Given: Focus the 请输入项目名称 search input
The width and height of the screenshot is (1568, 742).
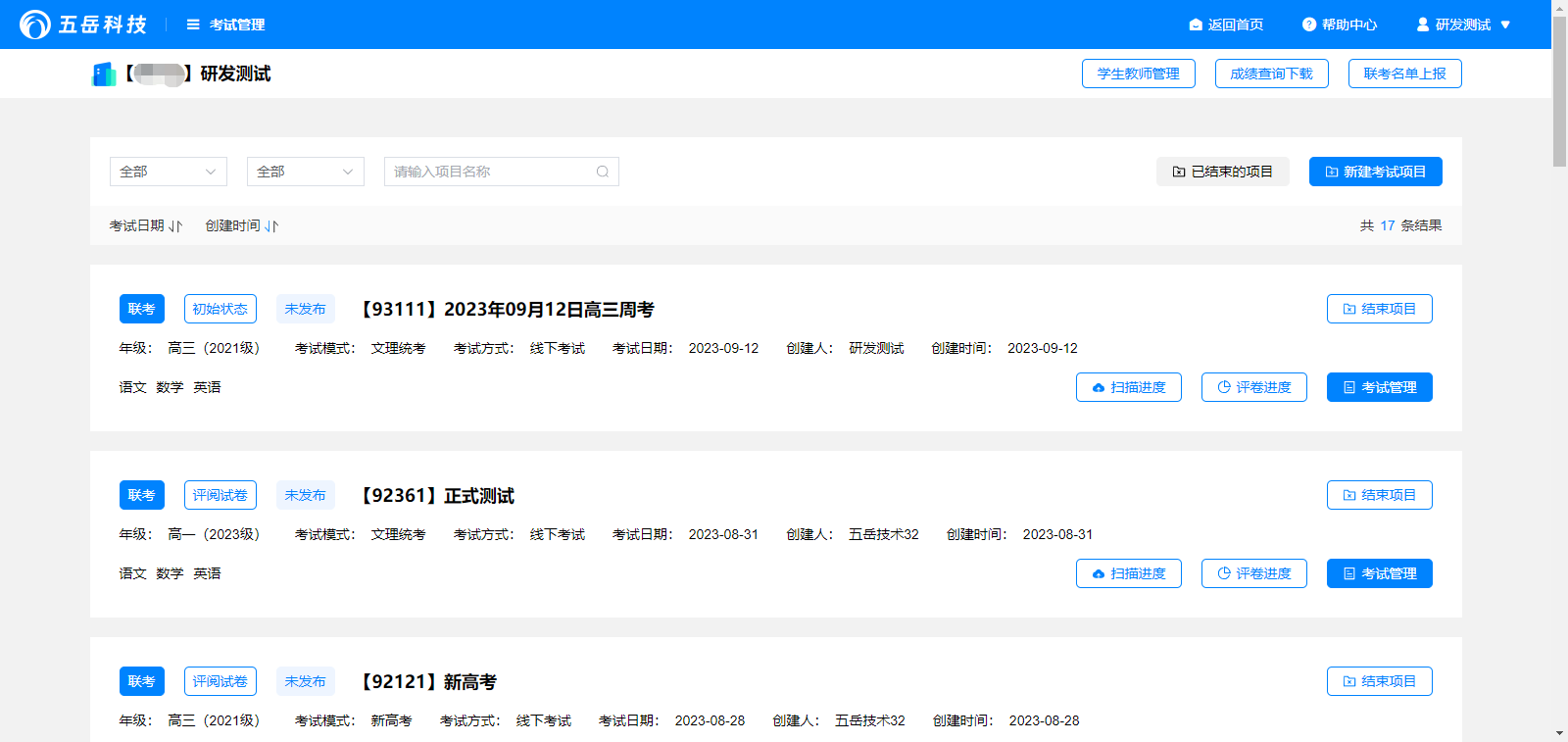Looking at the screenshot, I should click(x=490, y=172).
